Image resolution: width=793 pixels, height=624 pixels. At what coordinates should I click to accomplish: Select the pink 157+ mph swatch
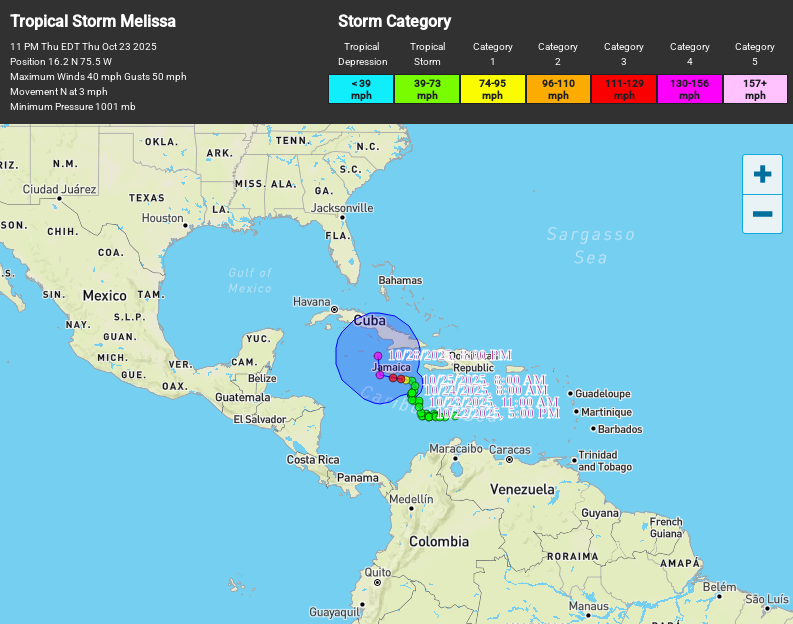tap(755, 89)
